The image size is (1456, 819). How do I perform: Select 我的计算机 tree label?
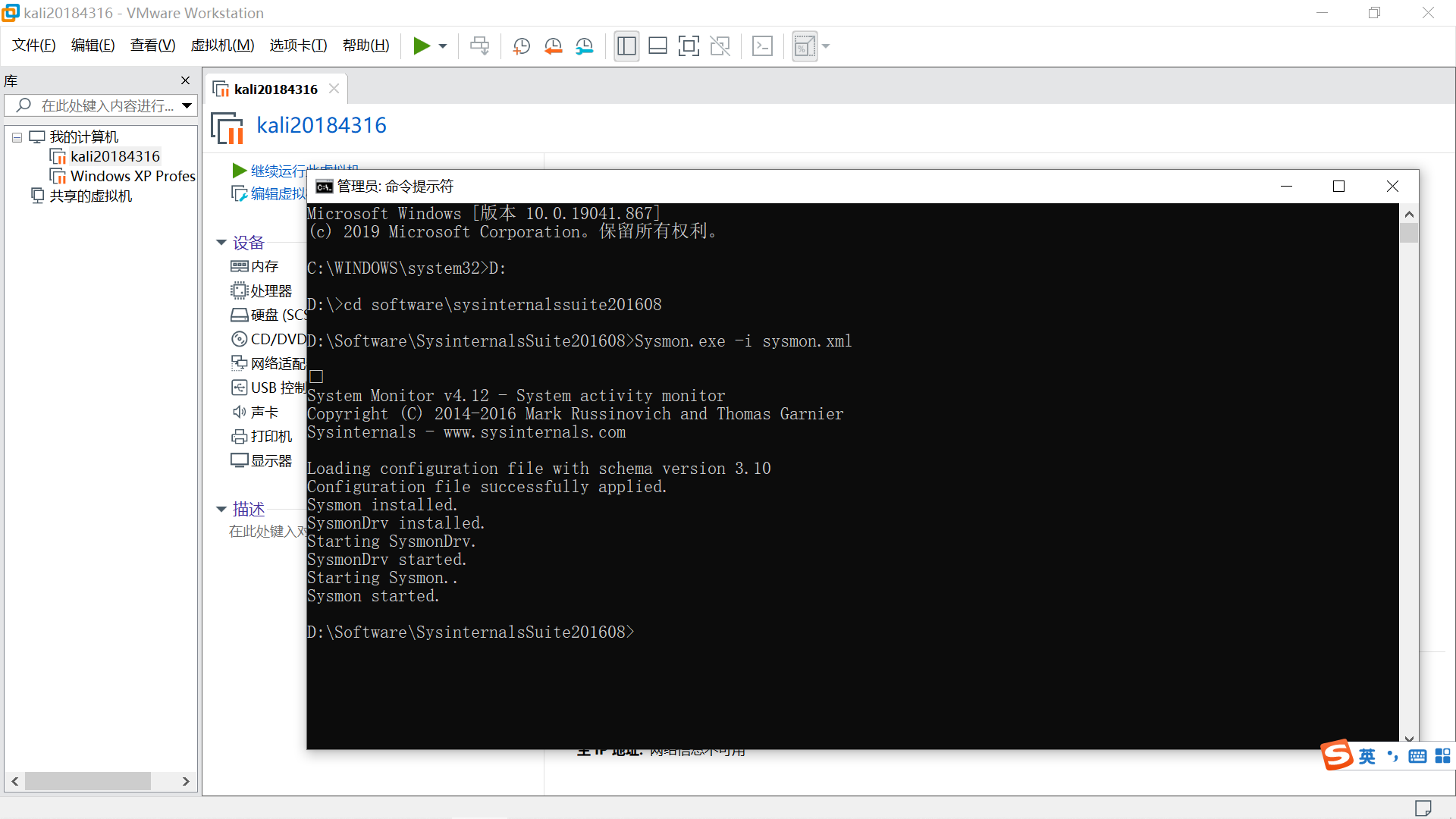[x=84, y=137]
